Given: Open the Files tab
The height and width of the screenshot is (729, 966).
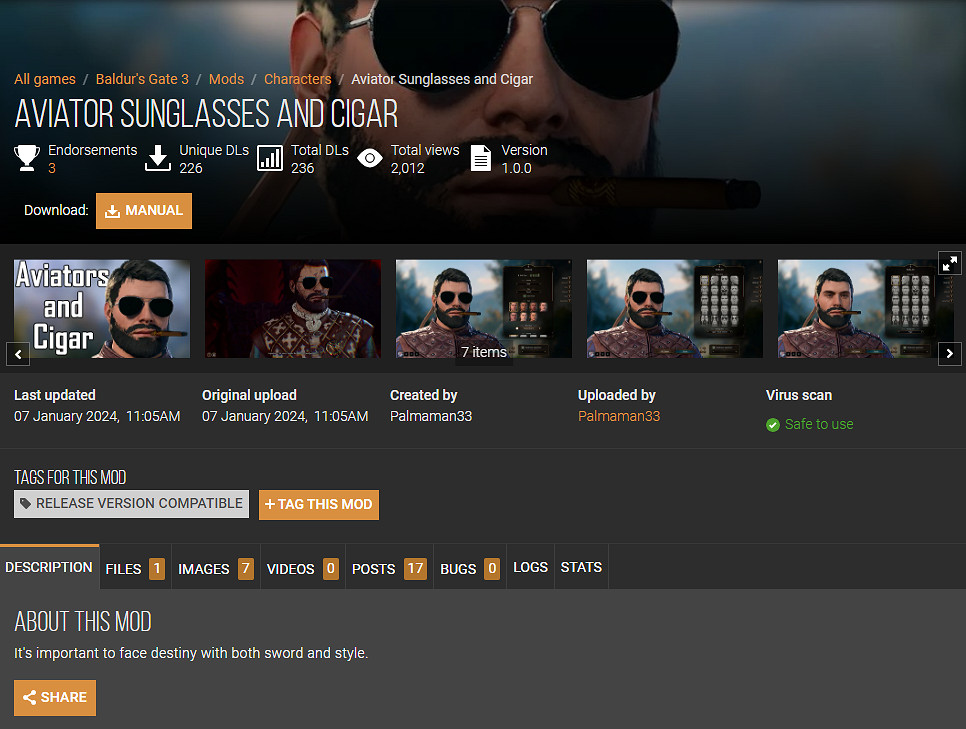Looking at the screenshot, I should [x=134, y=568].
